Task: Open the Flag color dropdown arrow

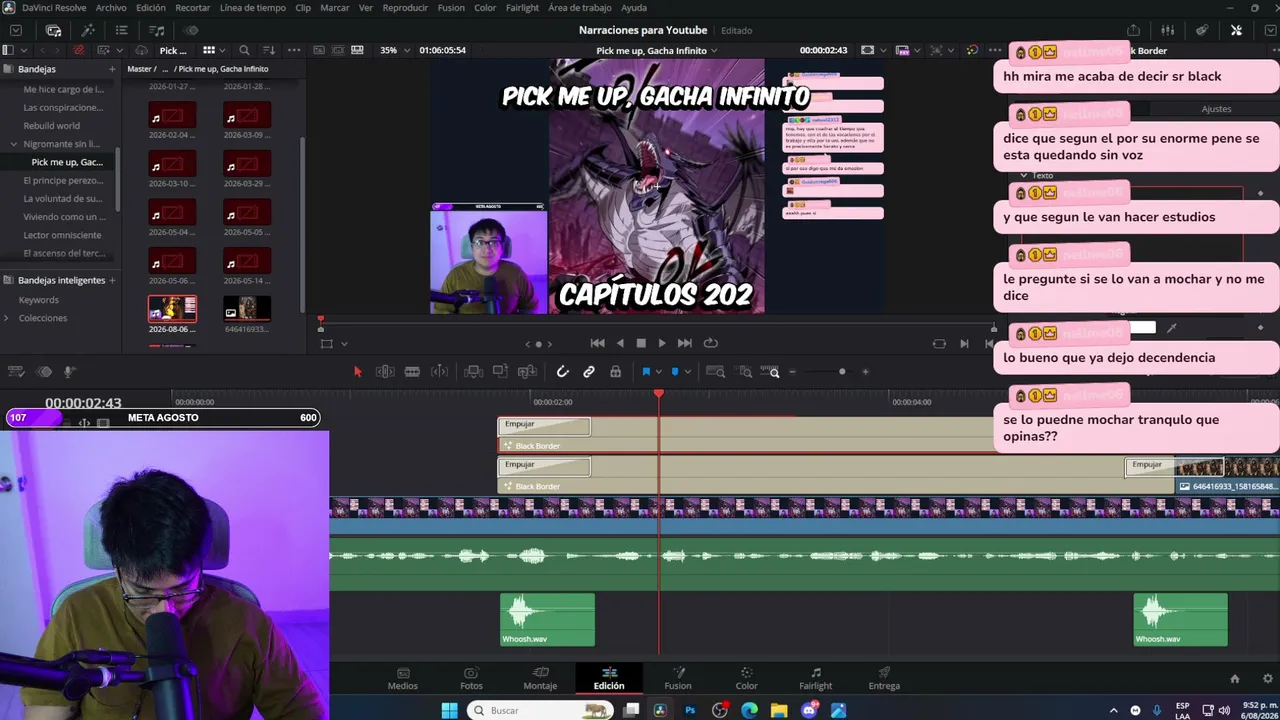Action: (658, 372)
